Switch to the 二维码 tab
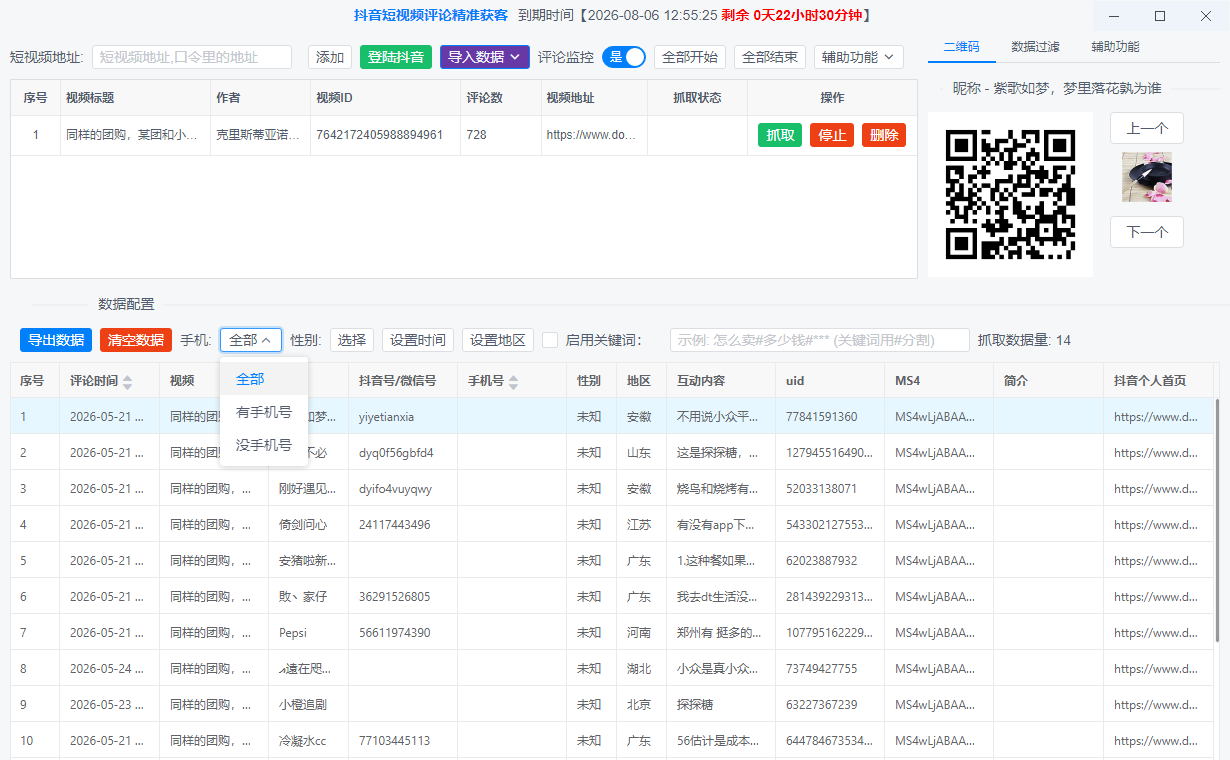 coord(961,47)
